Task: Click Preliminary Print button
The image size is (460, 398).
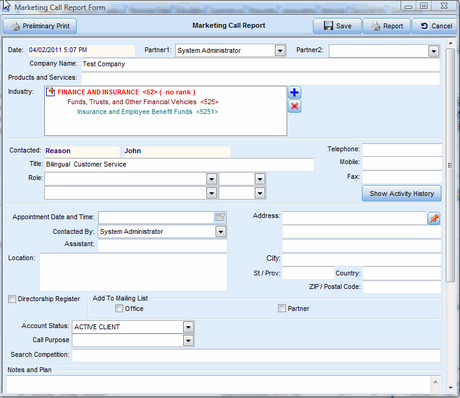Action: pyautogui.click(x=40, y=26)
